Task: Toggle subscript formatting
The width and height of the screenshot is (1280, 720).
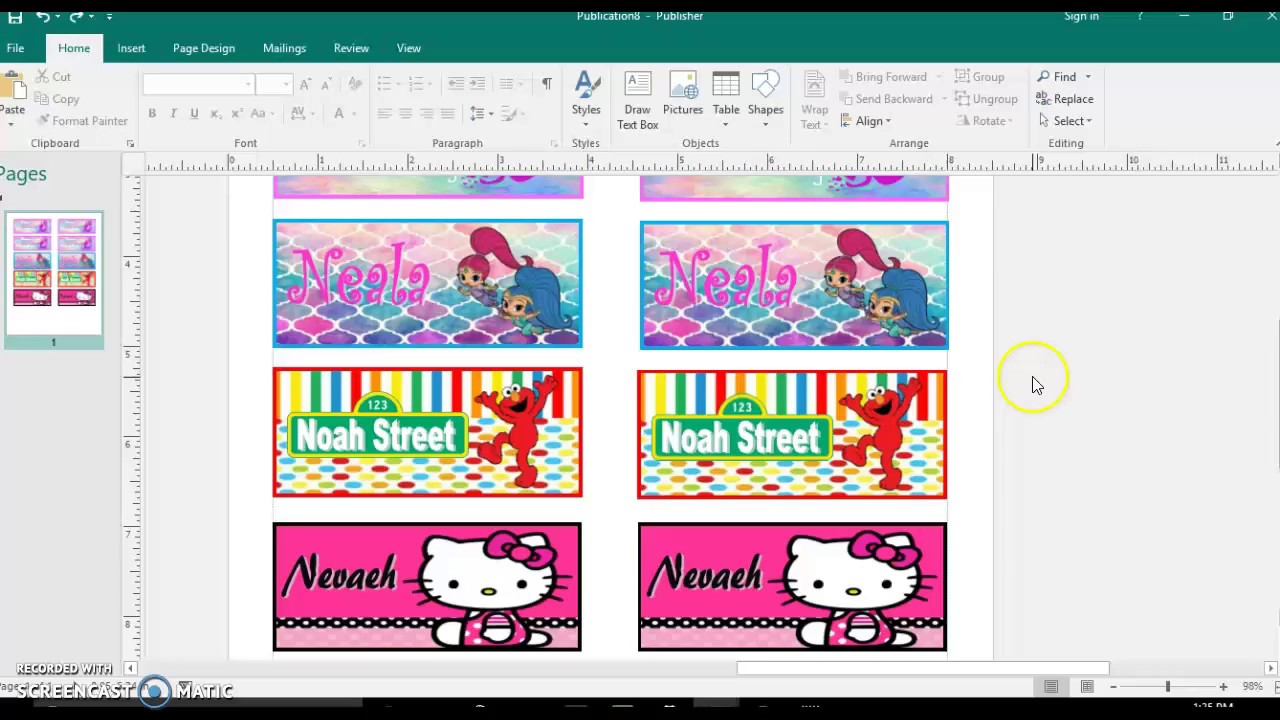Action: click(215, 114)
